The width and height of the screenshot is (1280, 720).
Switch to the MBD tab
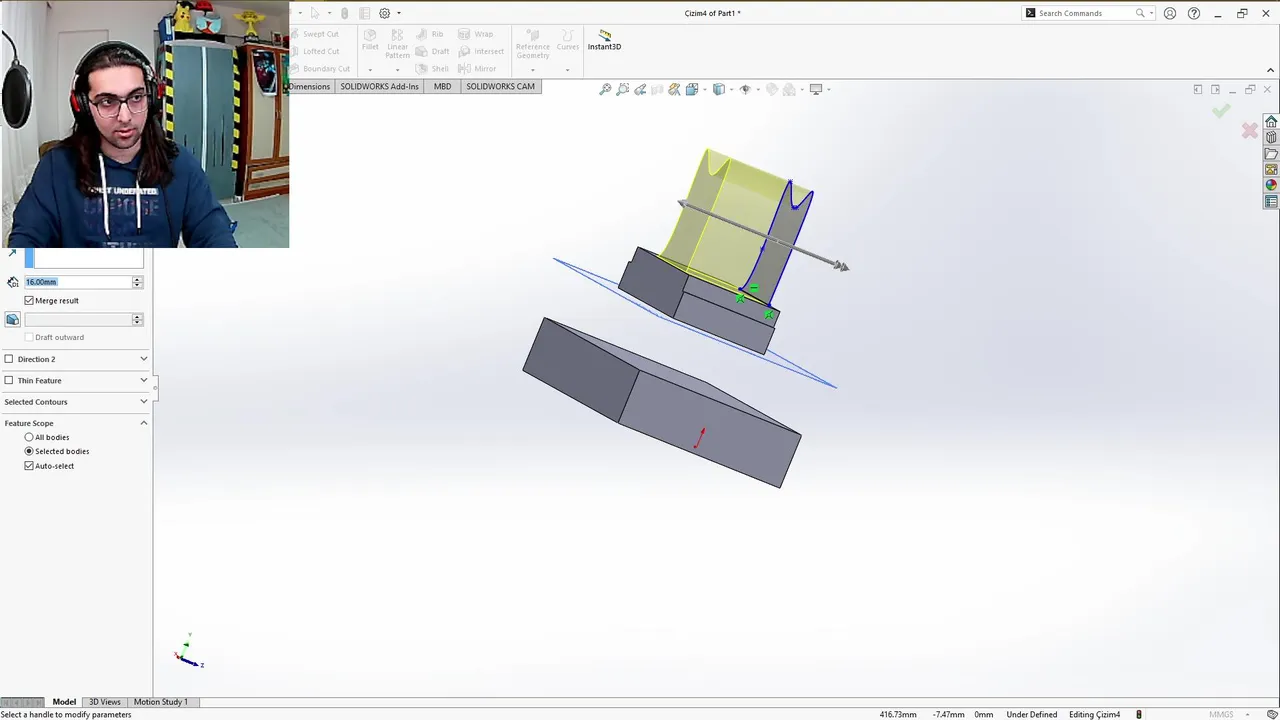(442, 86)
